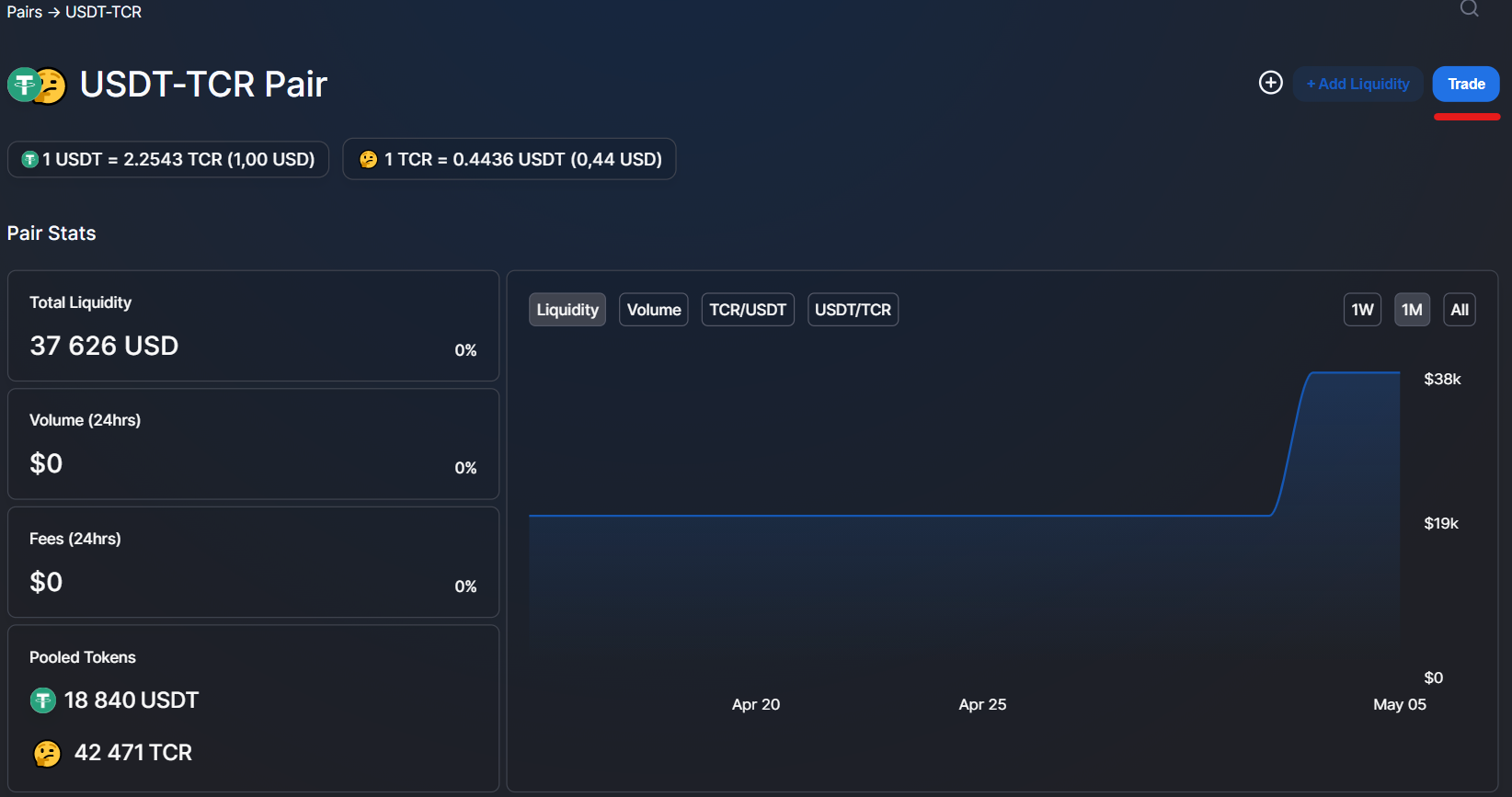
Task: Click the 0% change in Volume card
Action: click(465, 468)
